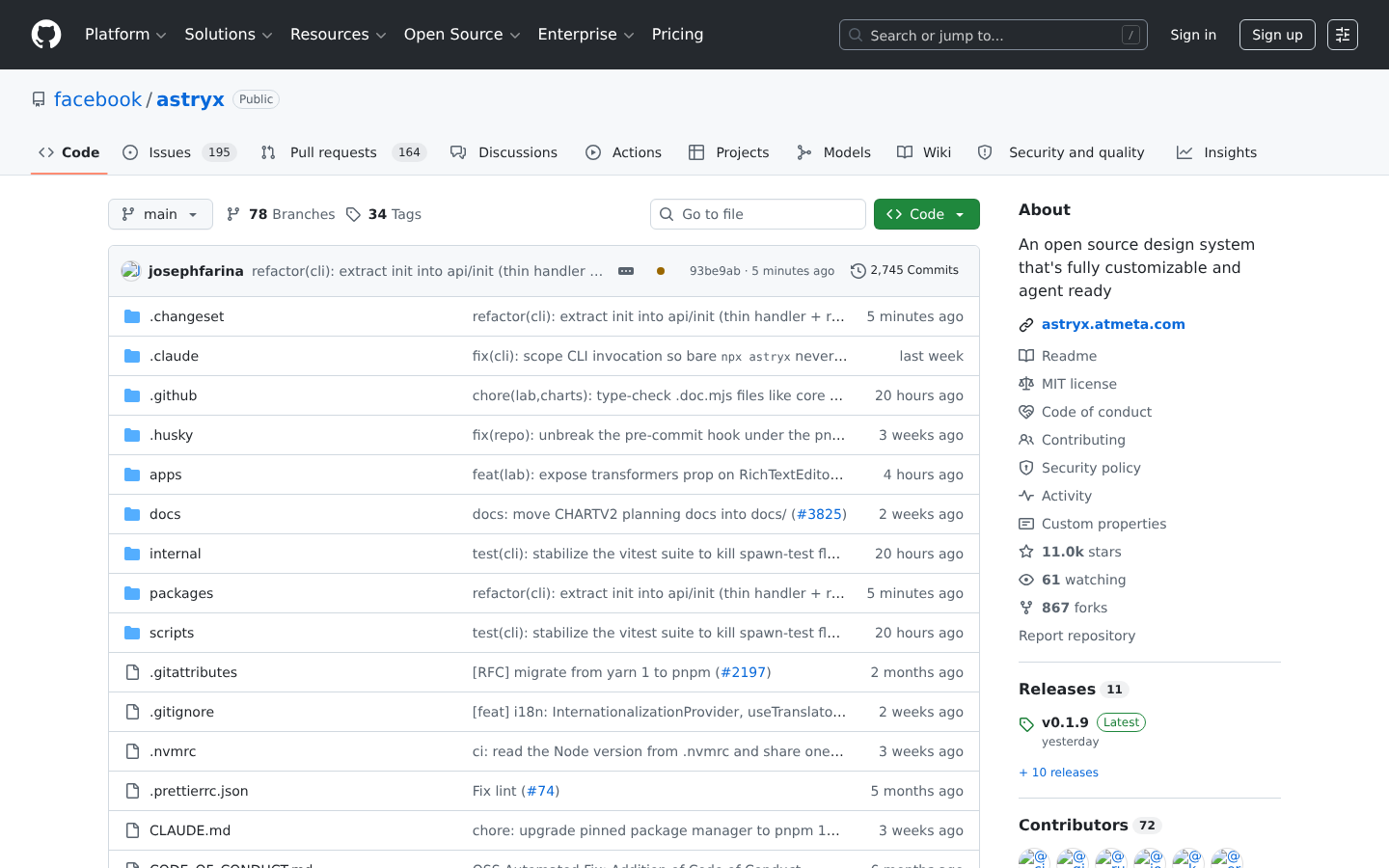
Task: Click the .nvmrc file icon
Action: 132,751
